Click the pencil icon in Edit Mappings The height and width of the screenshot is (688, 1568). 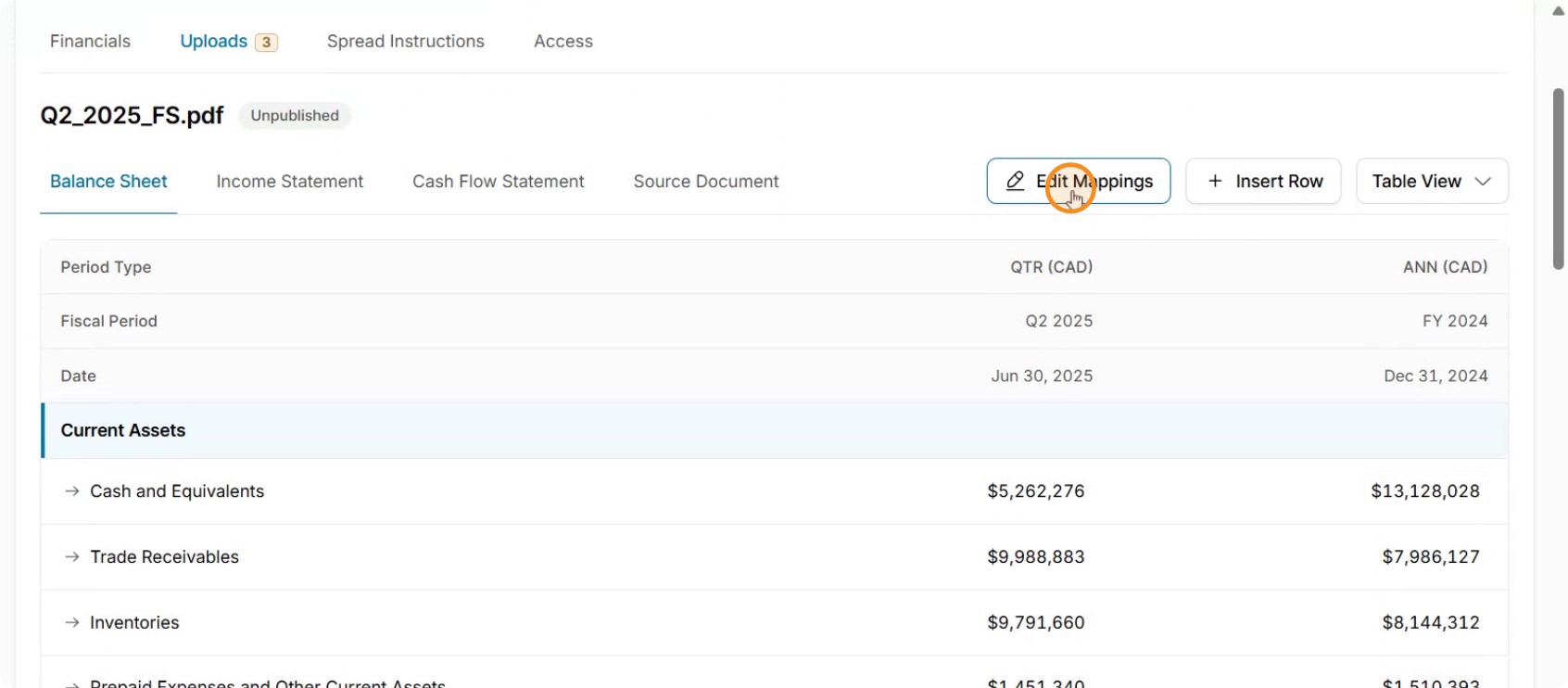(1016, 181)
